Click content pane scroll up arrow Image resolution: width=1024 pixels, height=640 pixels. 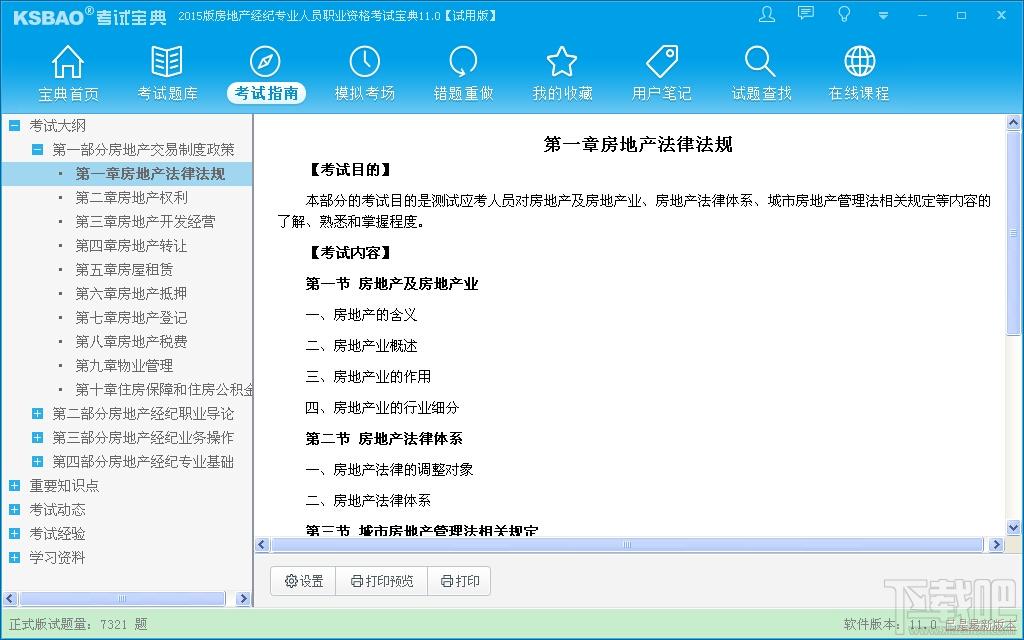tap(1014, 122)
